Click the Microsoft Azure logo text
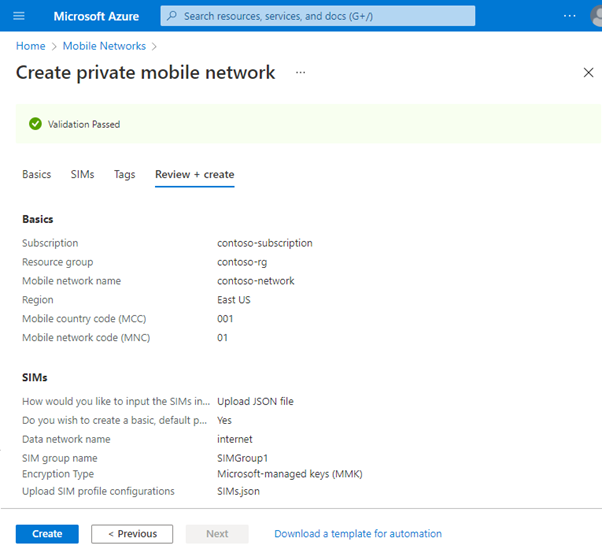 pos(96,16)
